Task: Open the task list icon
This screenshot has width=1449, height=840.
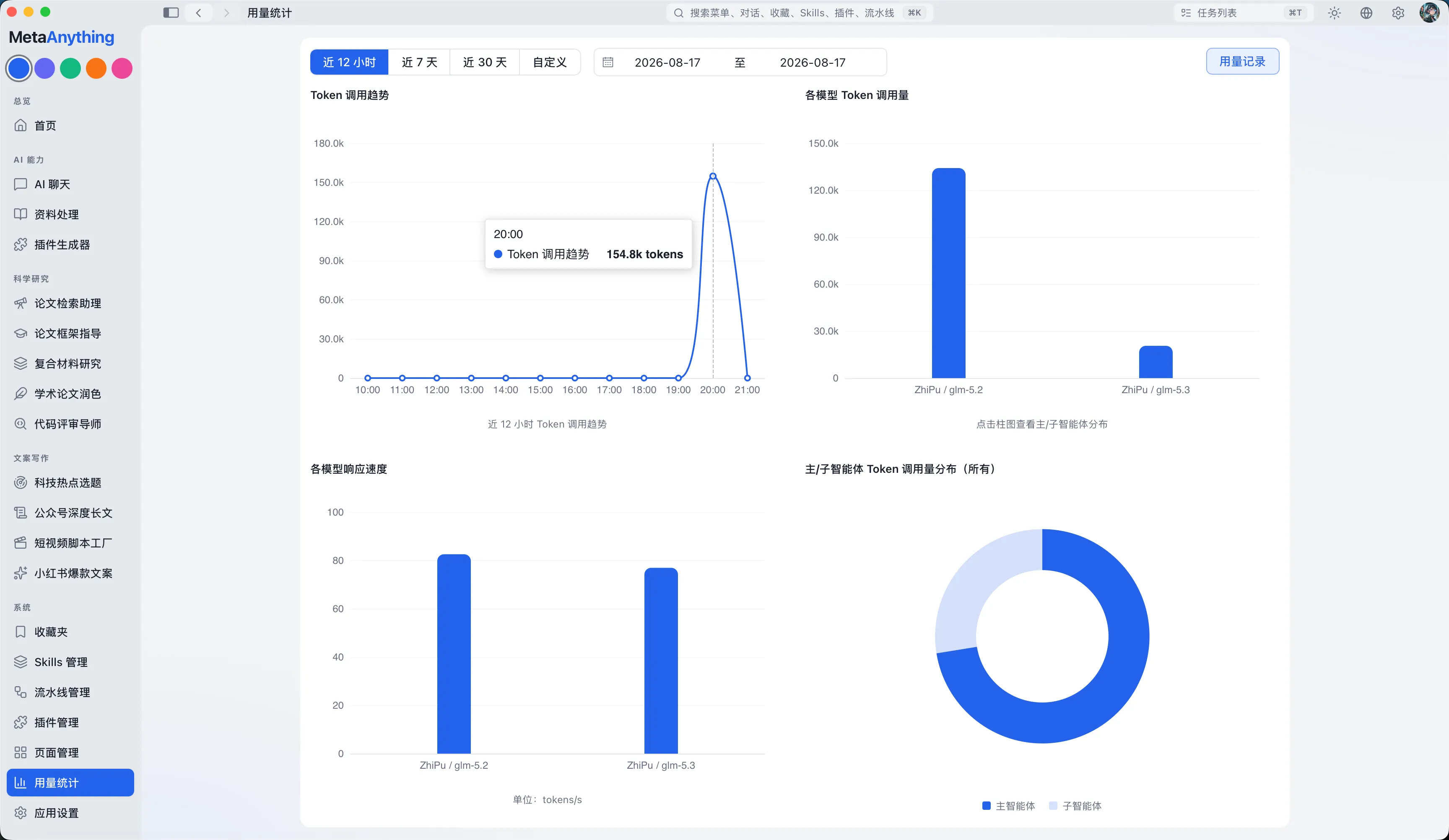Action: pyautogui.click(x=1186, y=13)
